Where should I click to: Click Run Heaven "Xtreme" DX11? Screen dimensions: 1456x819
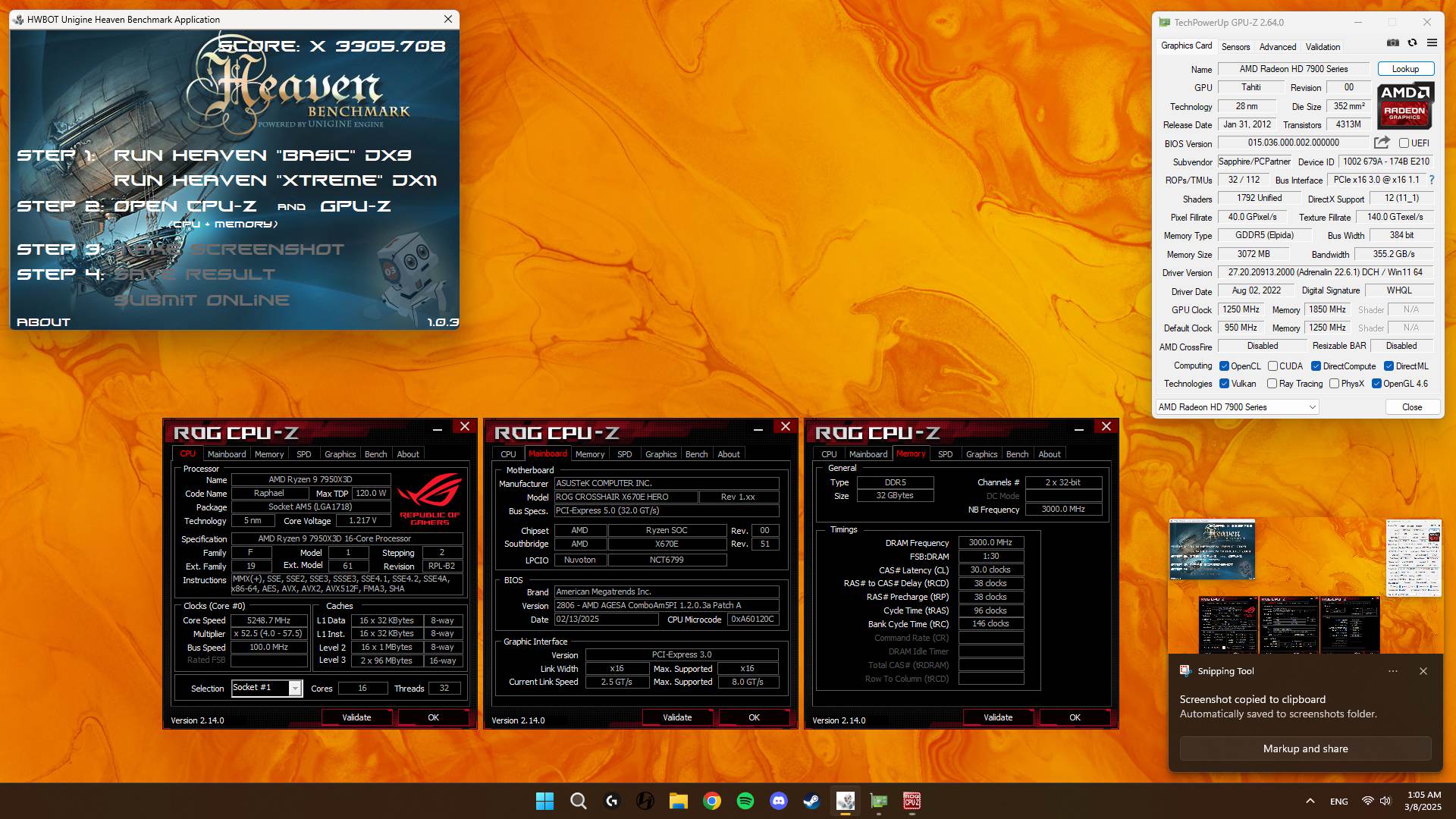pyautogui.click(x=275, y=180)
